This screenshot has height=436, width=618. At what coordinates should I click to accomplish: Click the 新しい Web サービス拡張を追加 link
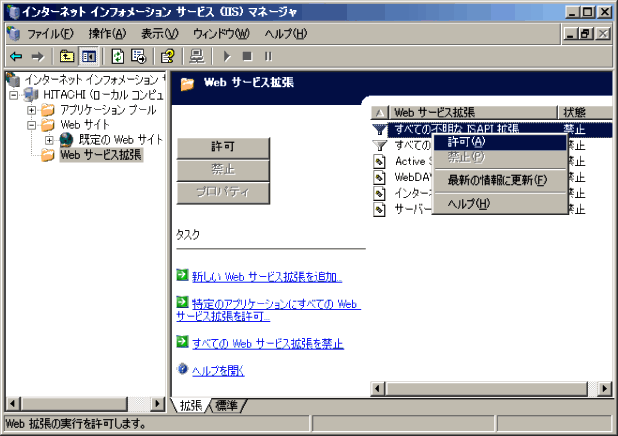click(267, 277)
